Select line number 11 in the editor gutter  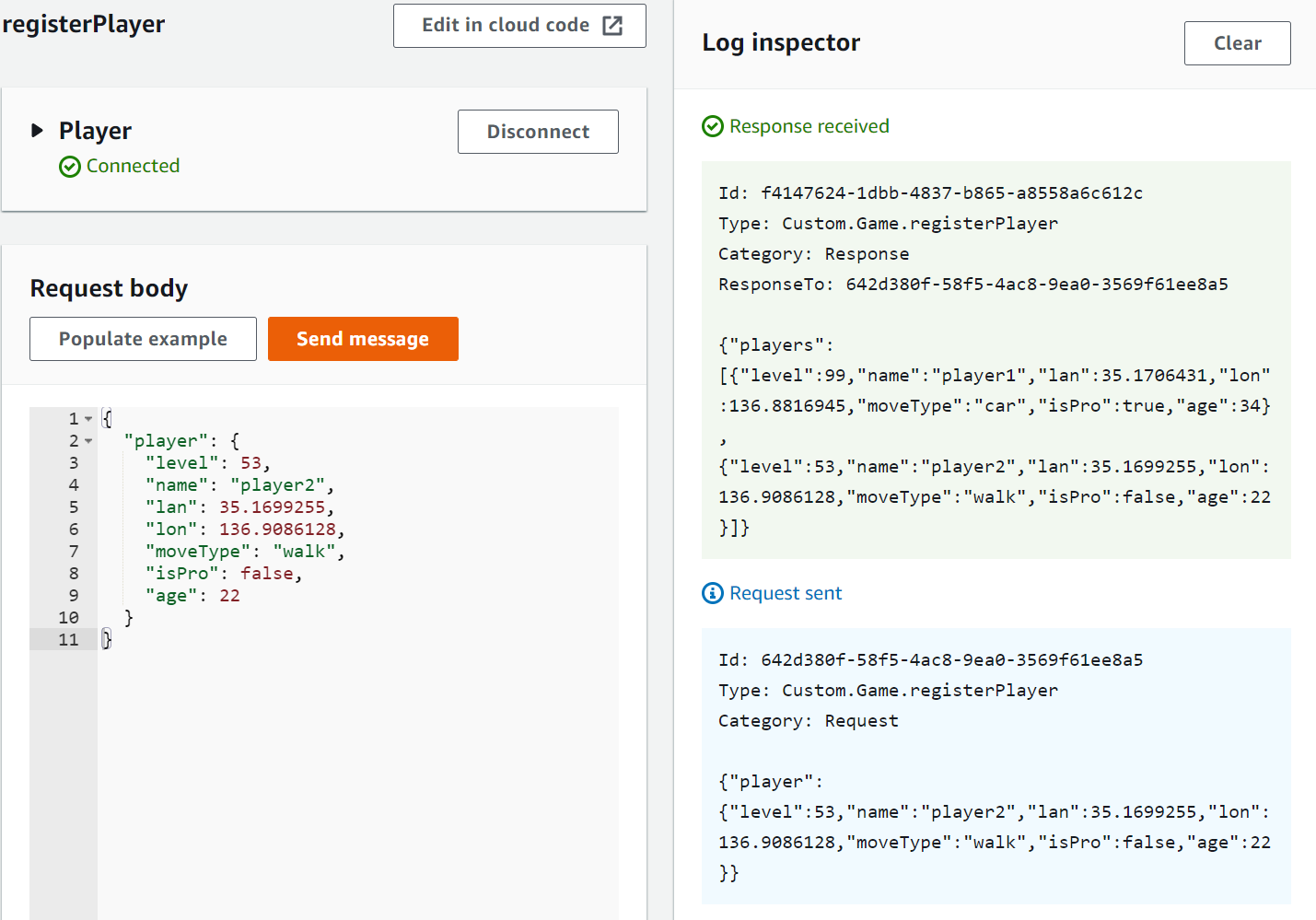(x=69, y=640)
